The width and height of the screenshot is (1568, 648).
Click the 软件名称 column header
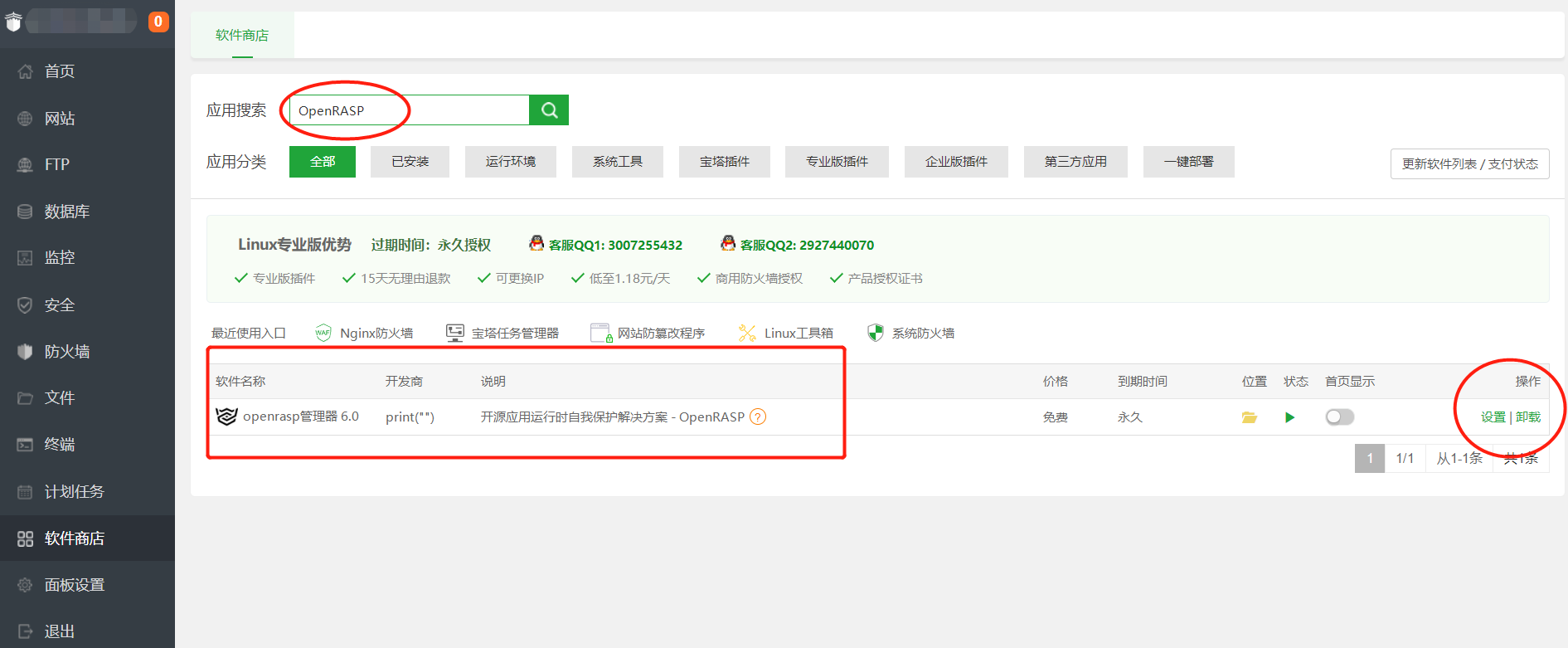[x=240, y=382]
